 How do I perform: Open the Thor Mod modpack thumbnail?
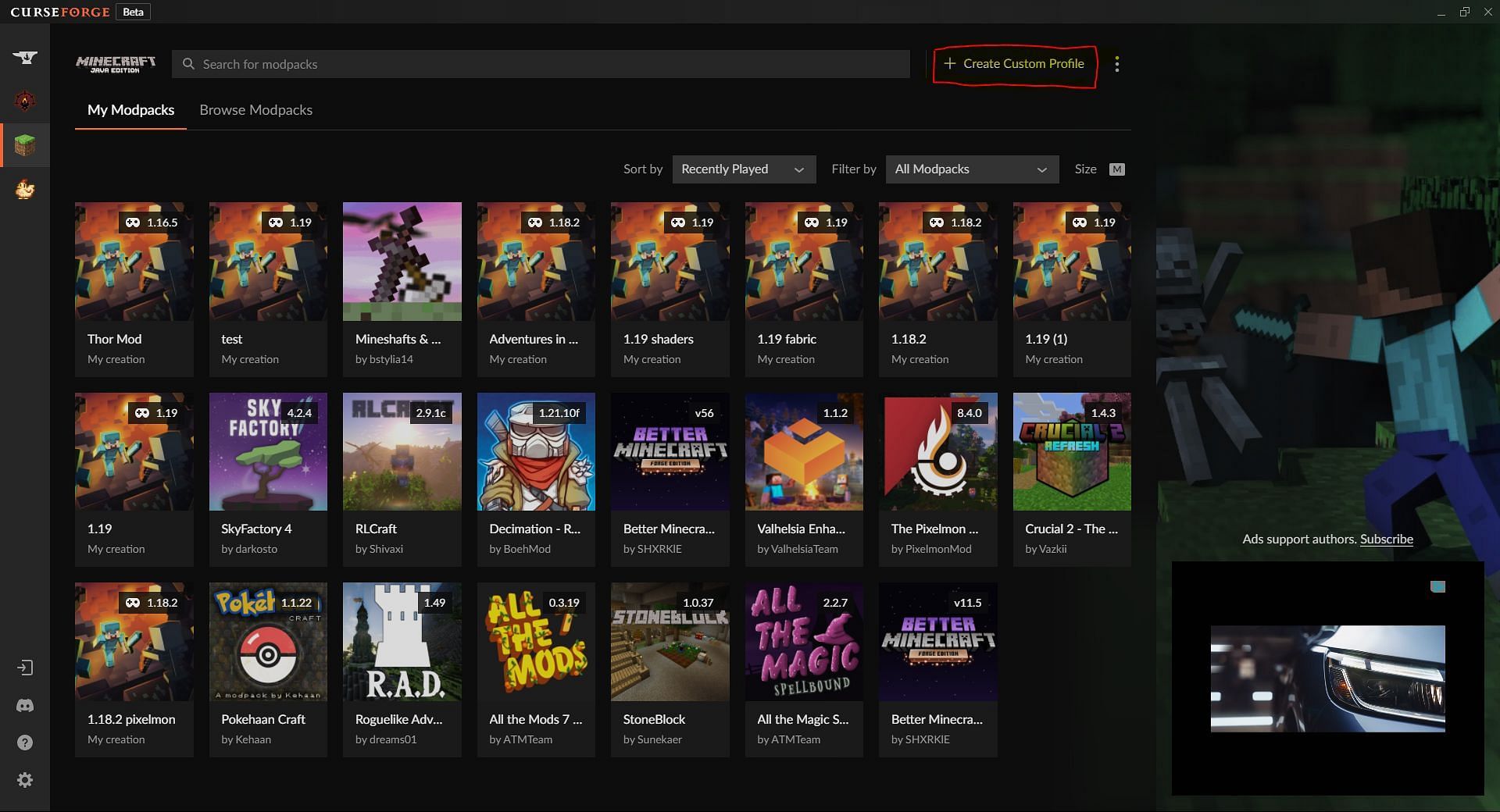point(134,262)
